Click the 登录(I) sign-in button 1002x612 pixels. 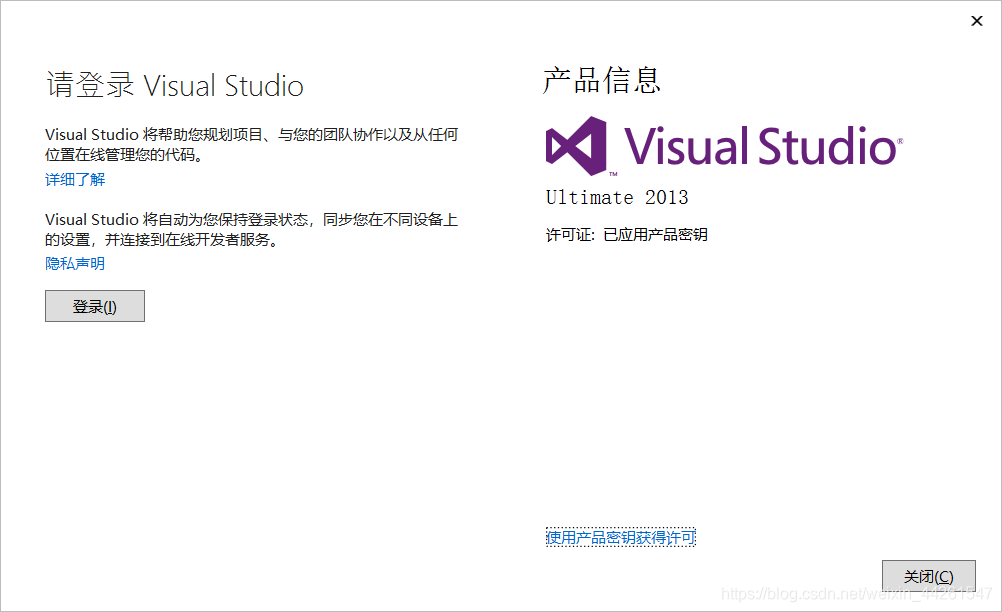[x=95, y=306]
